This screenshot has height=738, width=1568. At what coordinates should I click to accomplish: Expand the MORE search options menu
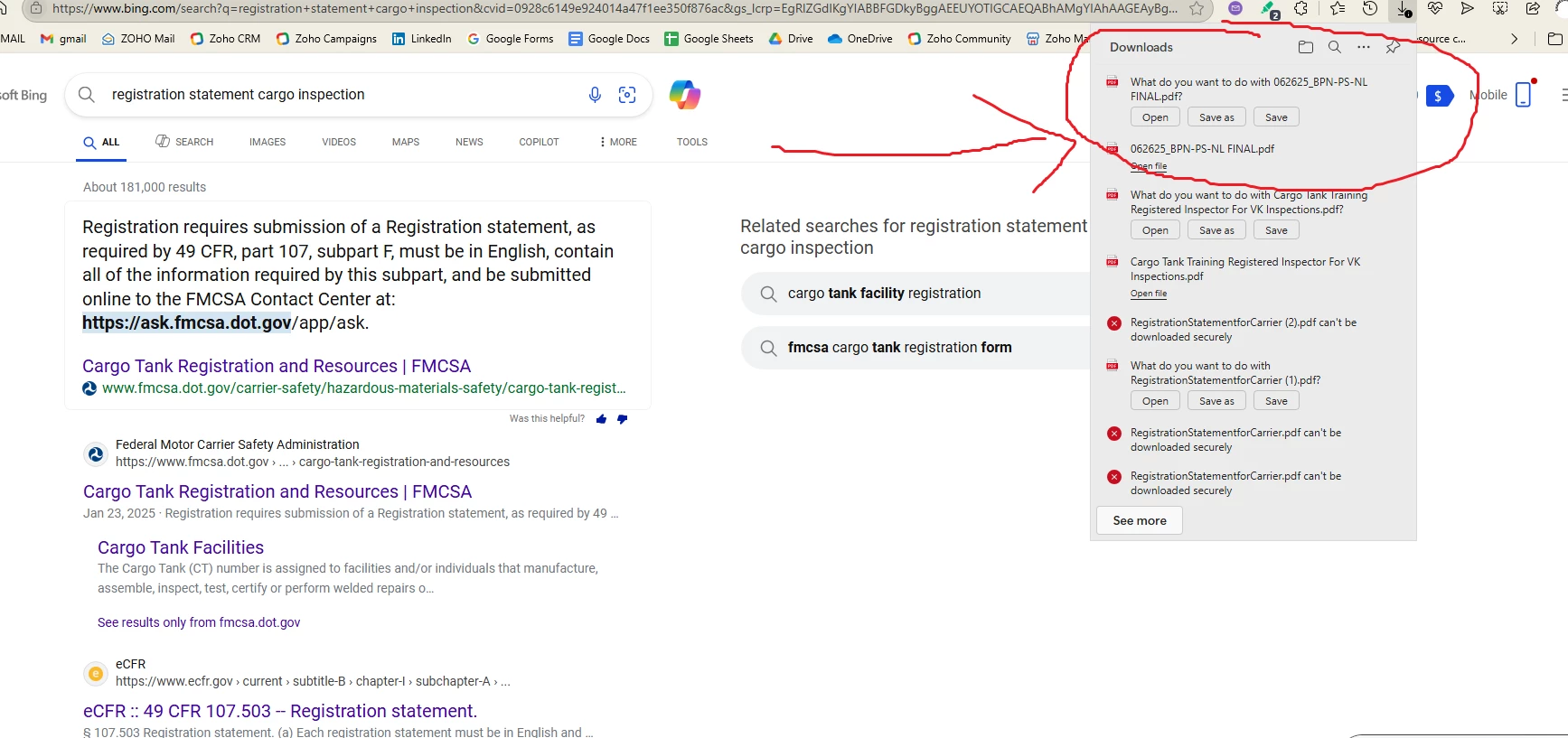618,142
